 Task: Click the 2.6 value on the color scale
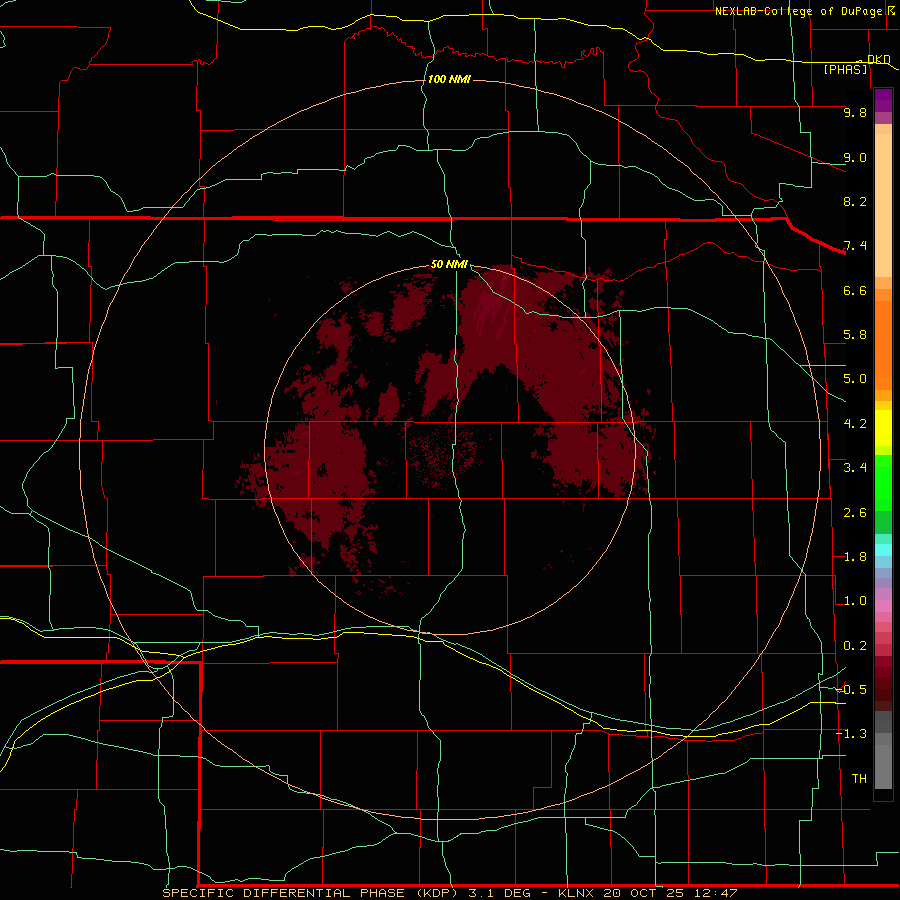(855, 513)
